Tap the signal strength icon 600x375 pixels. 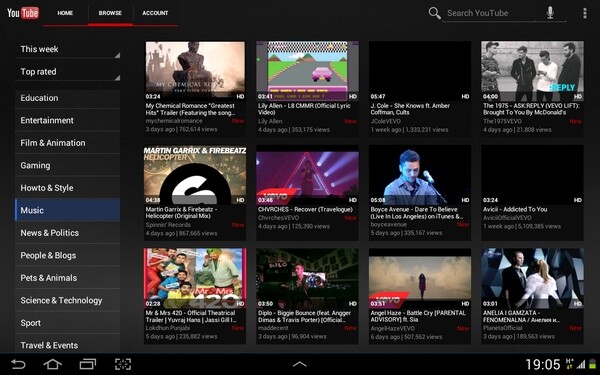pyautogui.click(x=581, y=364)
